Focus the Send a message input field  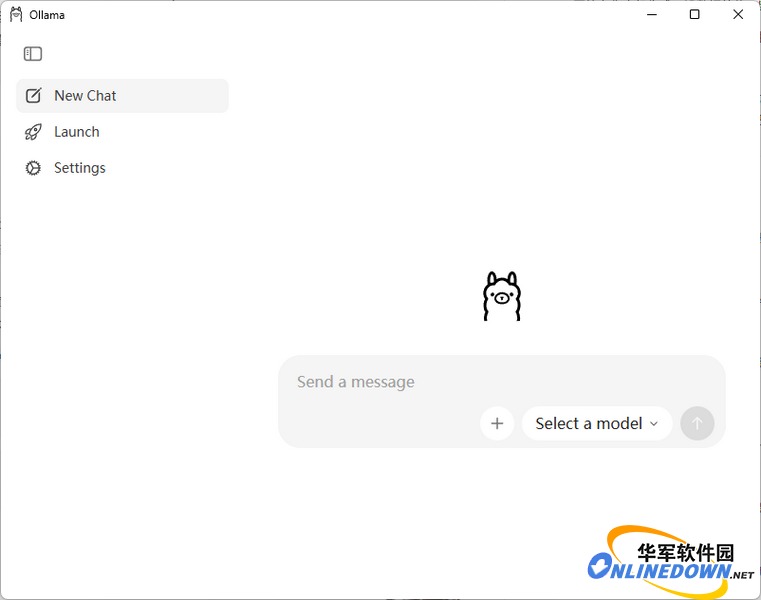[x=501, y=382]
